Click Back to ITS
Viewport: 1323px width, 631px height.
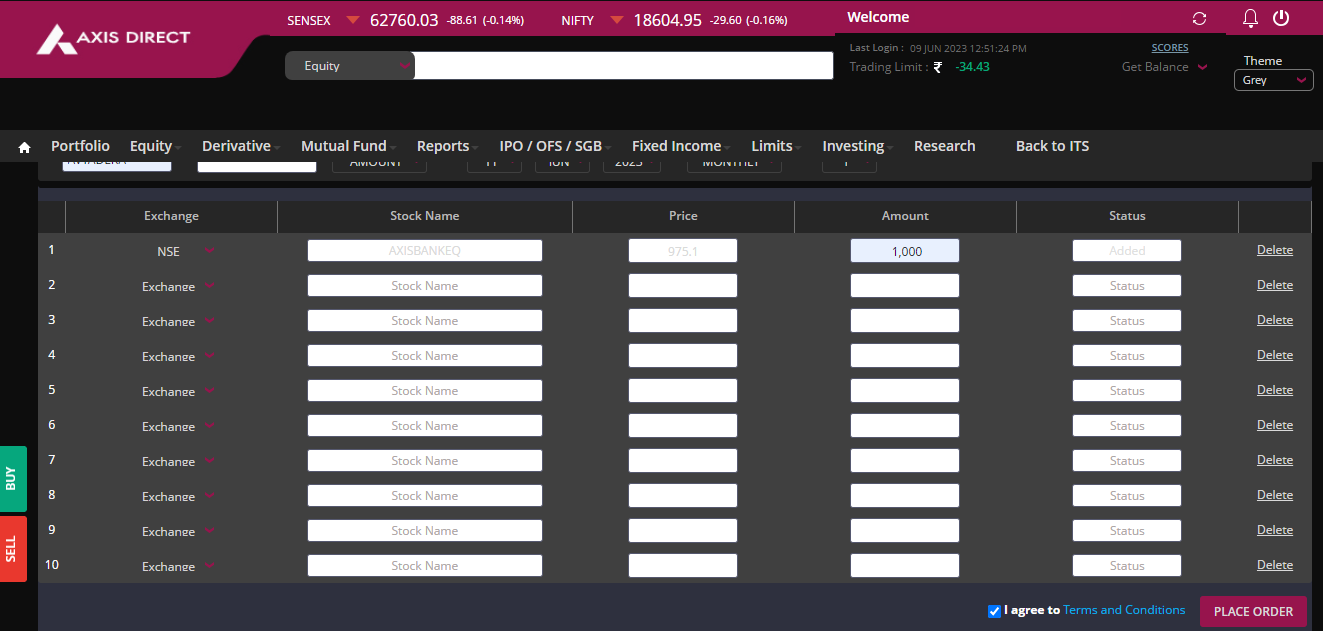[x=1052, y=146]
